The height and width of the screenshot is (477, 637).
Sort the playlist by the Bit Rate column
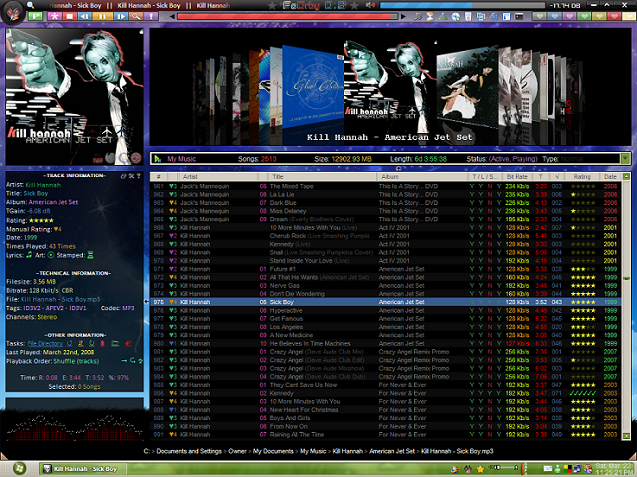(517, 176)
